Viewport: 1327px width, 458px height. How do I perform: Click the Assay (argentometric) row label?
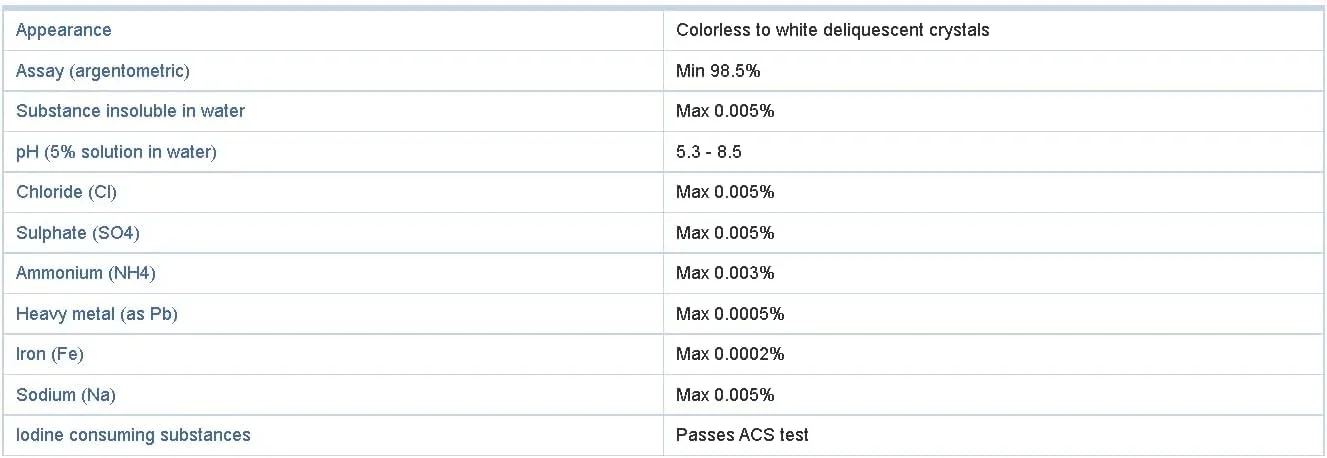pos(102,71)
